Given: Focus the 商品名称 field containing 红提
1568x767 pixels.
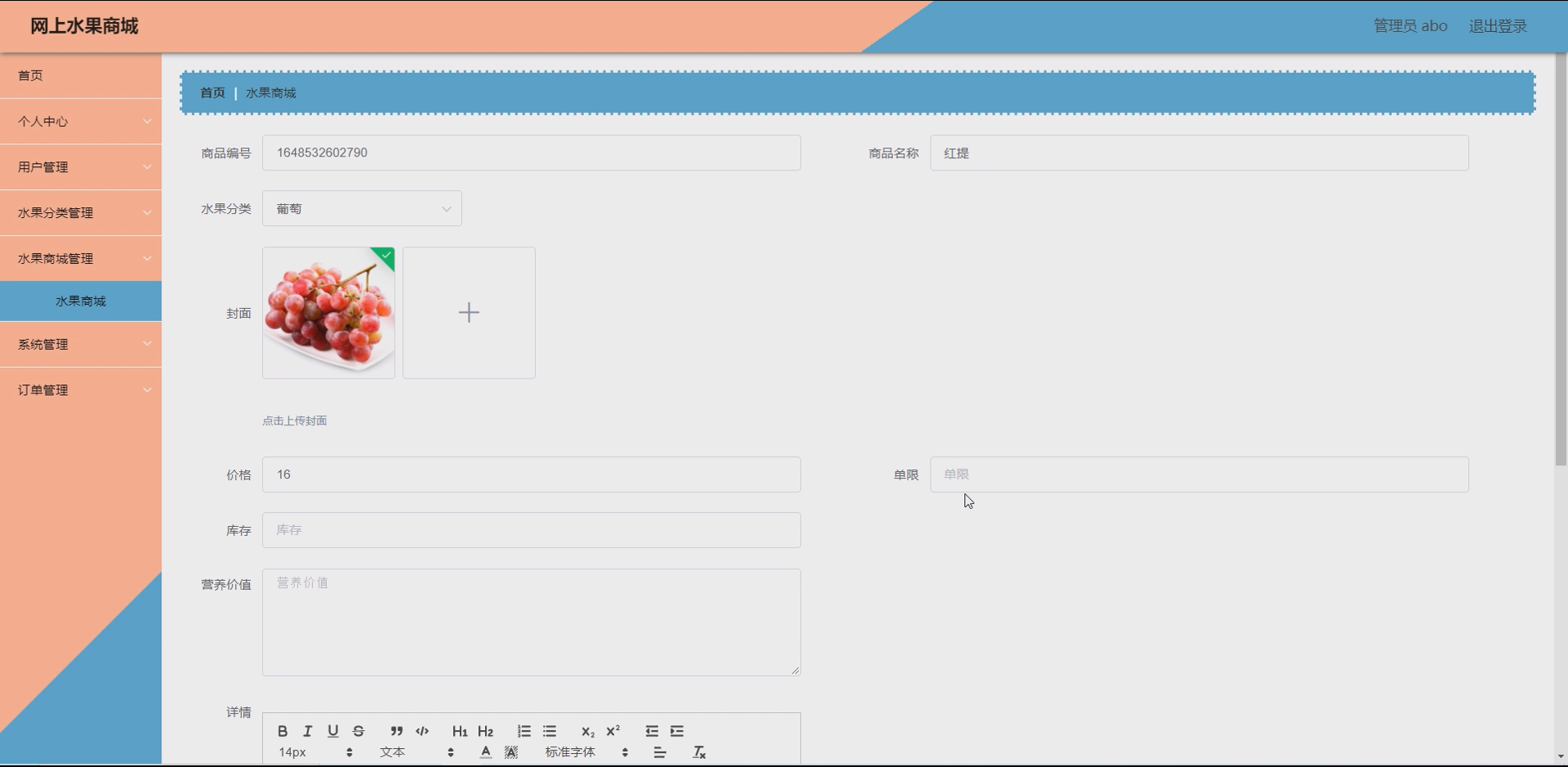Looking at the screenshot, I should click(x=1199, y=153).
